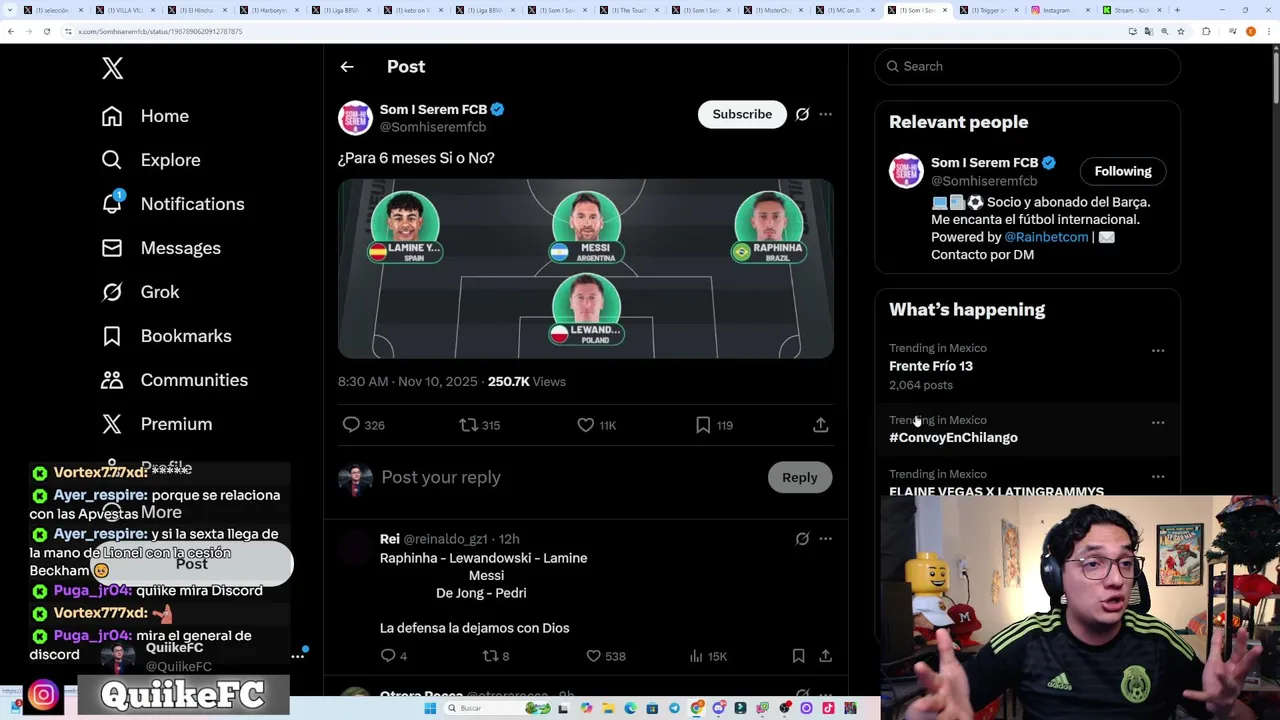This screenshot has height=720, width=1280.
Task: Click views count 250.7K Views
Action: (526, 382)
